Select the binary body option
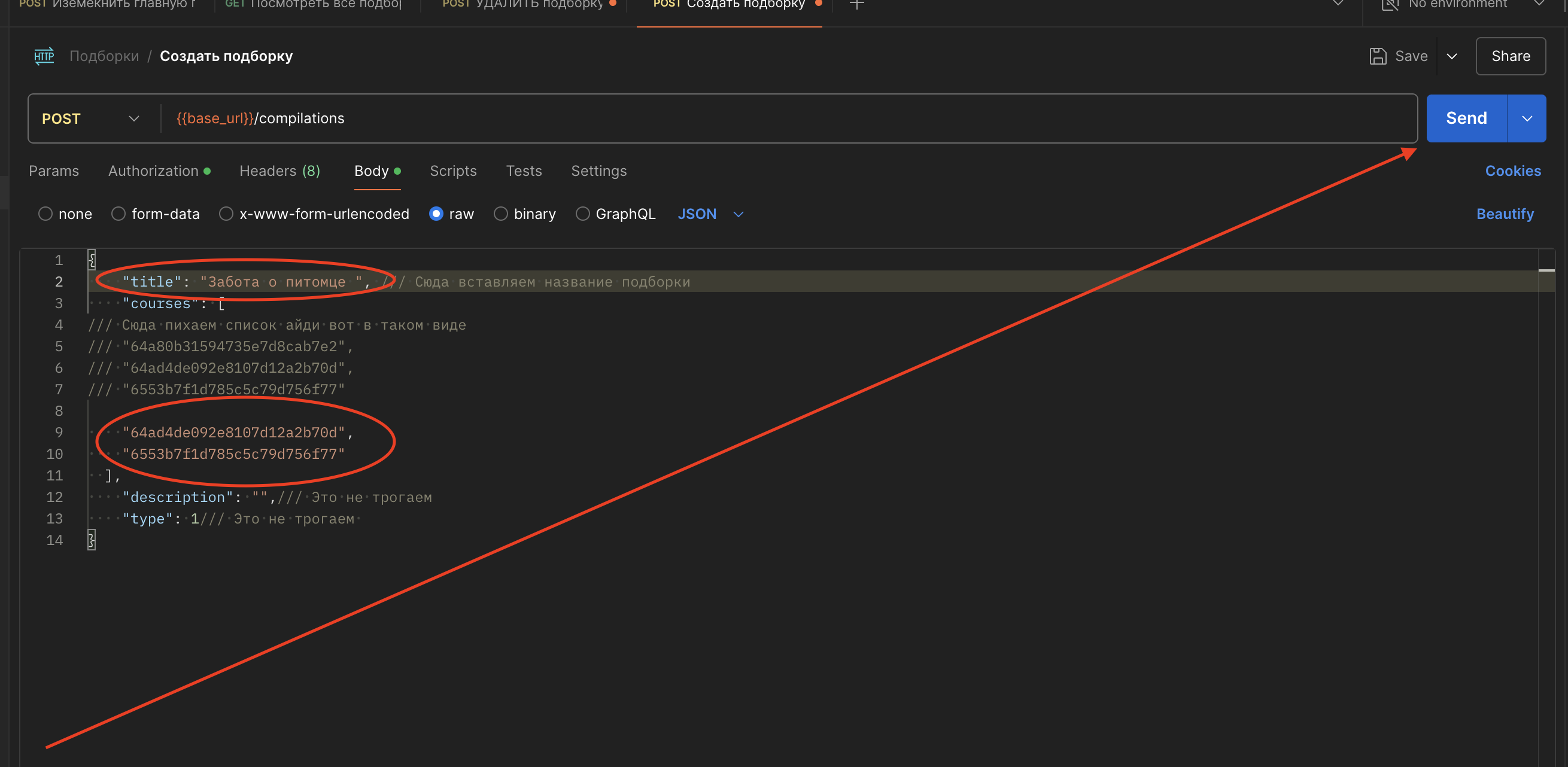1568x767 pixels. point(500,214)
